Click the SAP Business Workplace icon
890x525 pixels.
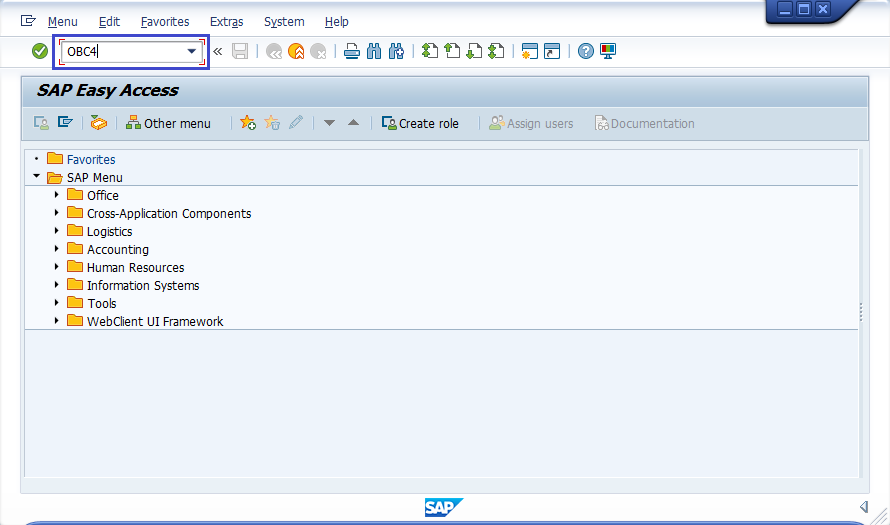click(x=99, y=123)
